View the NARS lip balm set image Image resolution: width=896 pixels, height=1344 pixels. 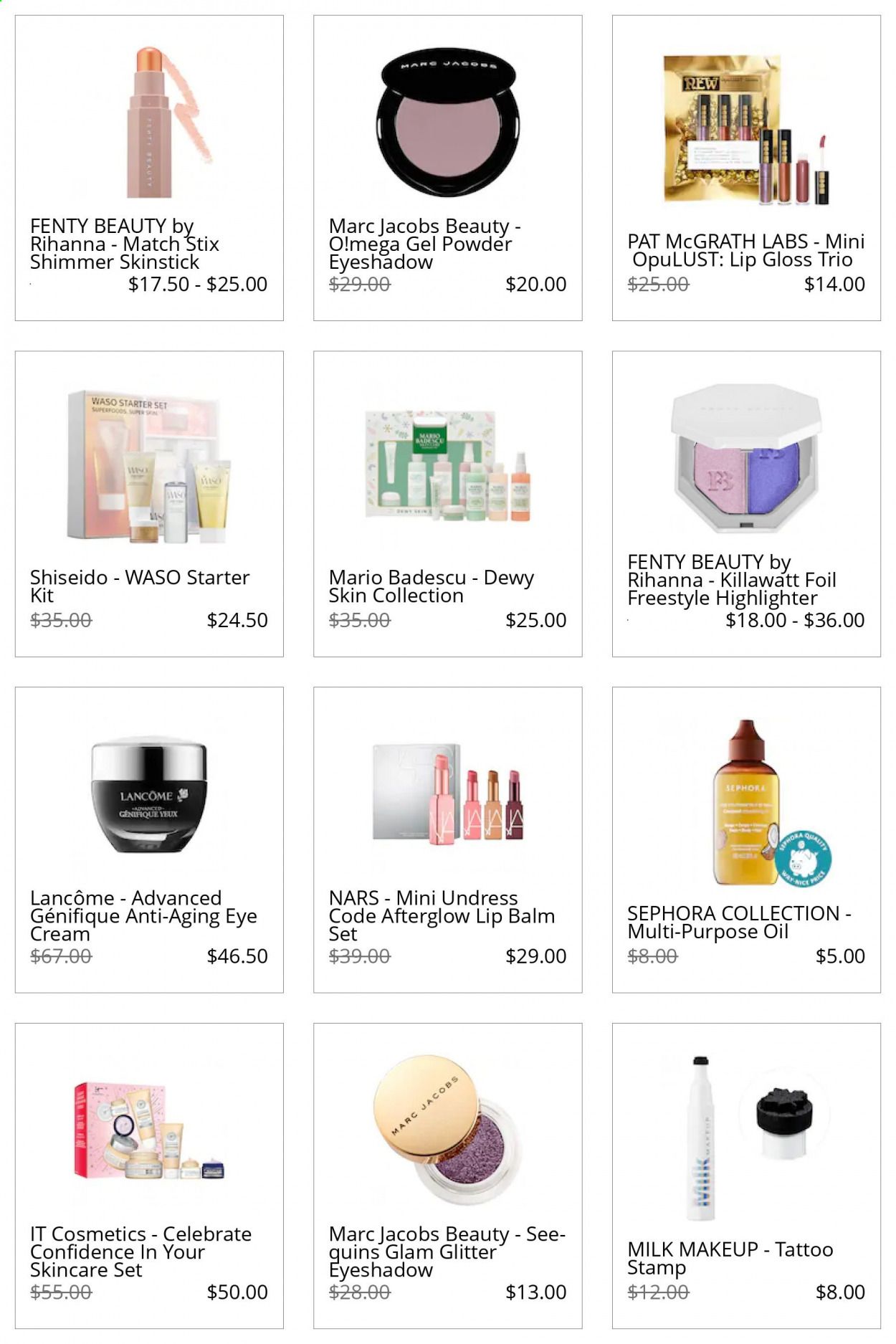coord(448,792)
